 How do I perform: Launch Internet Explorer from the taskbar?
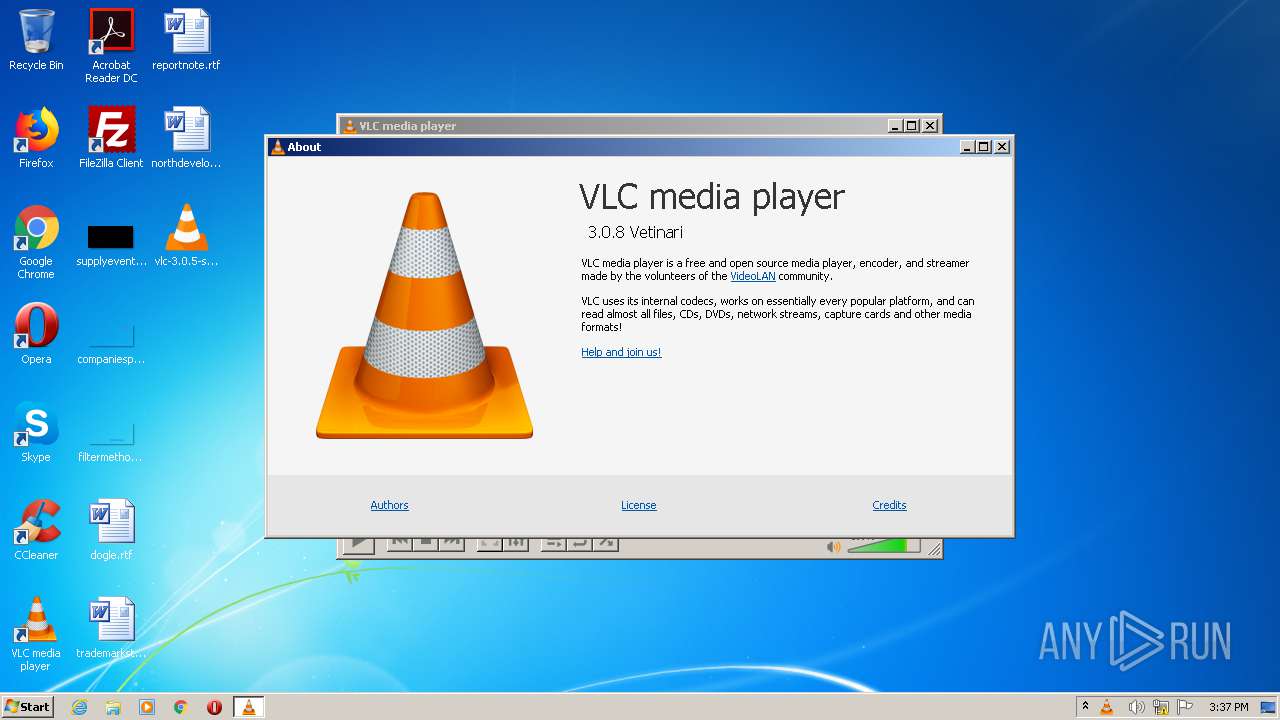pos(79,707)
